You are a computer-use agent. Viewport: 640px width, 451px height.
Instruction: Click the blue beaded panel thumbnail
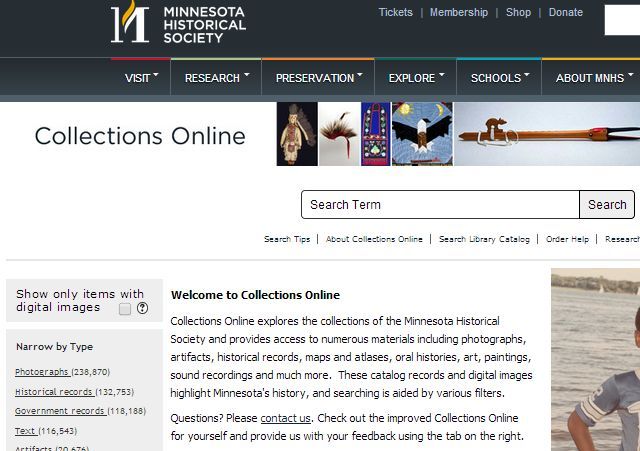(x=376, y=134)
